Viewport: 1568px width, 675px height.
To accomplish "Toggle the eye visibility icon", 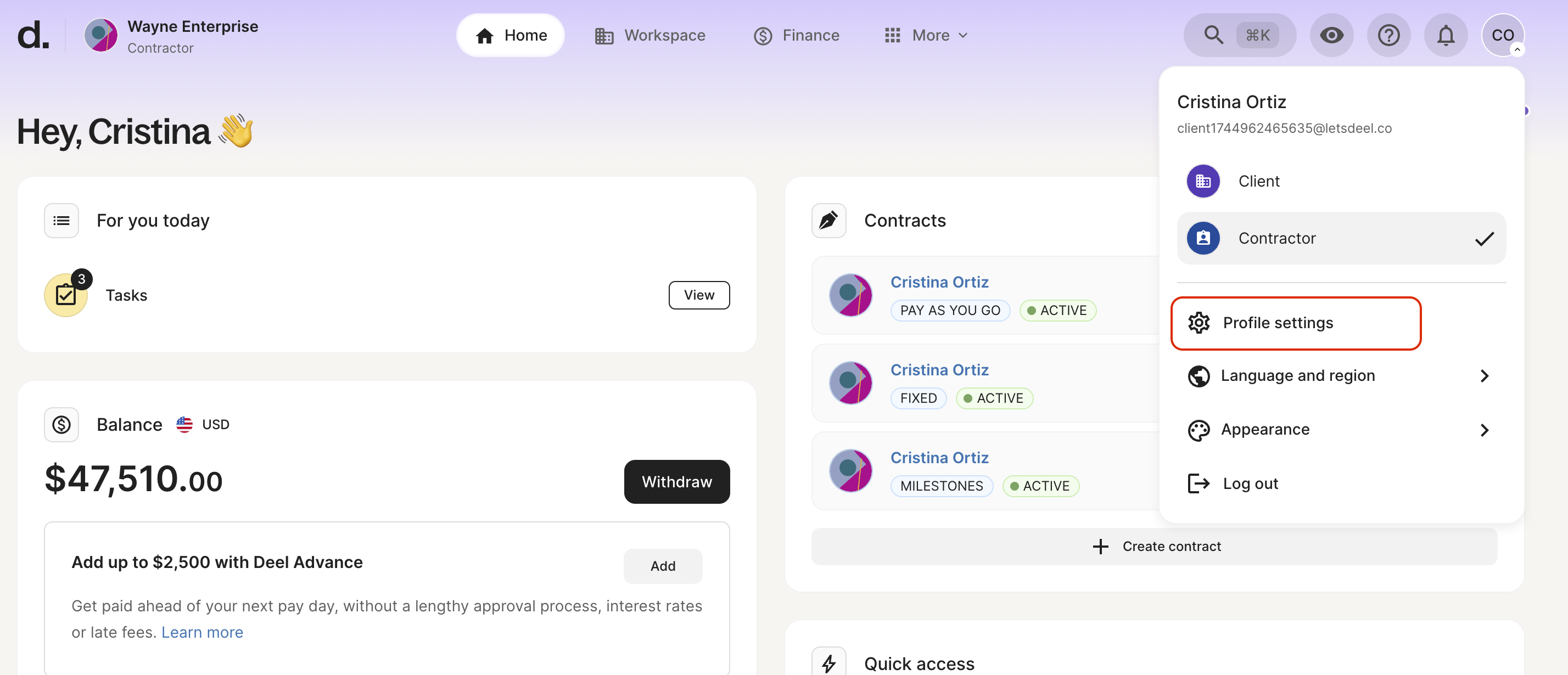I will tap(1331, 35).
